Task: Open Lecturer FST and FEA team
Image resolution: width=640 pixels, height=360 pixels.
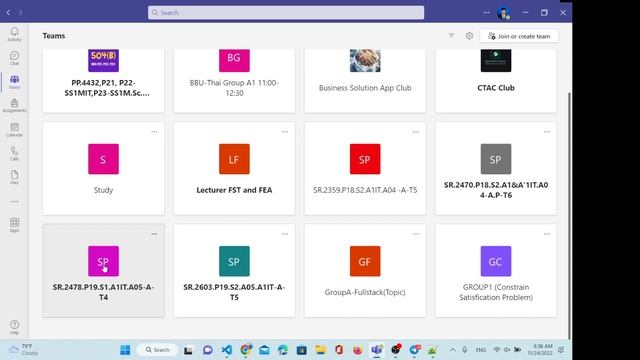Action: [x=234, y=168]
